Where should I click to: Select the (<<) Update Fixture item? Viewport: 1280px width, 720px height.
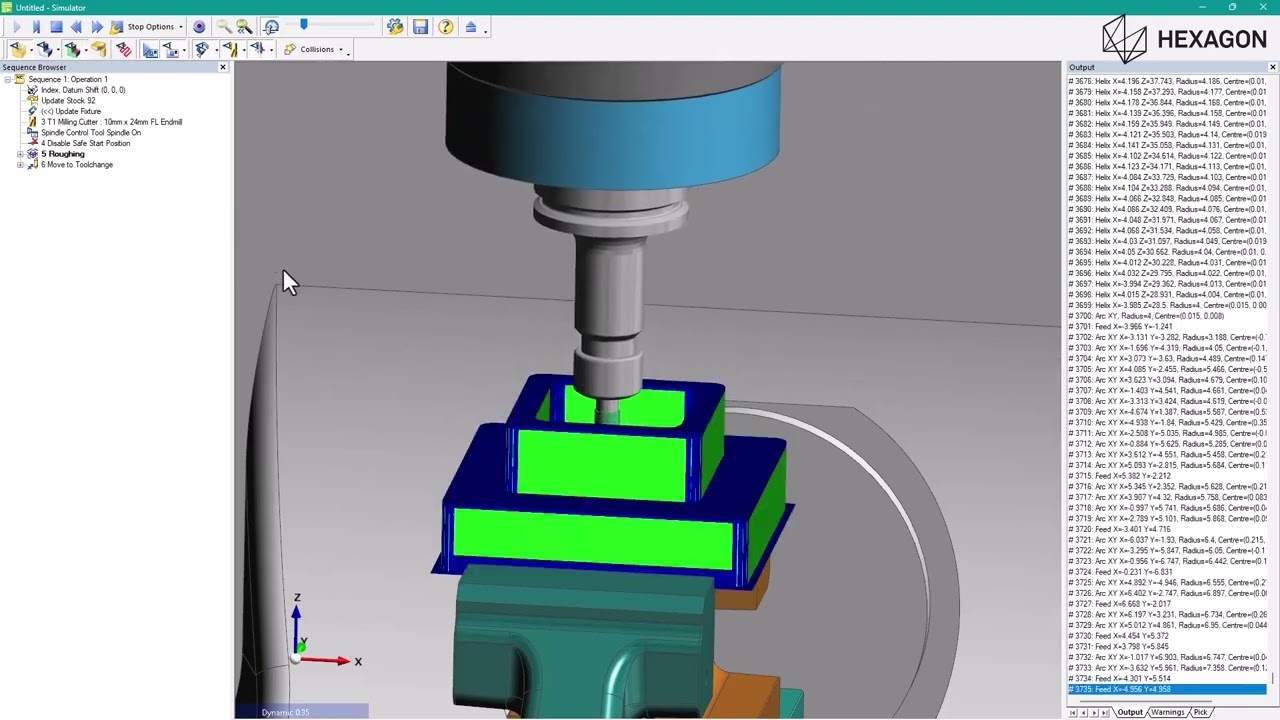coord(70,111)
